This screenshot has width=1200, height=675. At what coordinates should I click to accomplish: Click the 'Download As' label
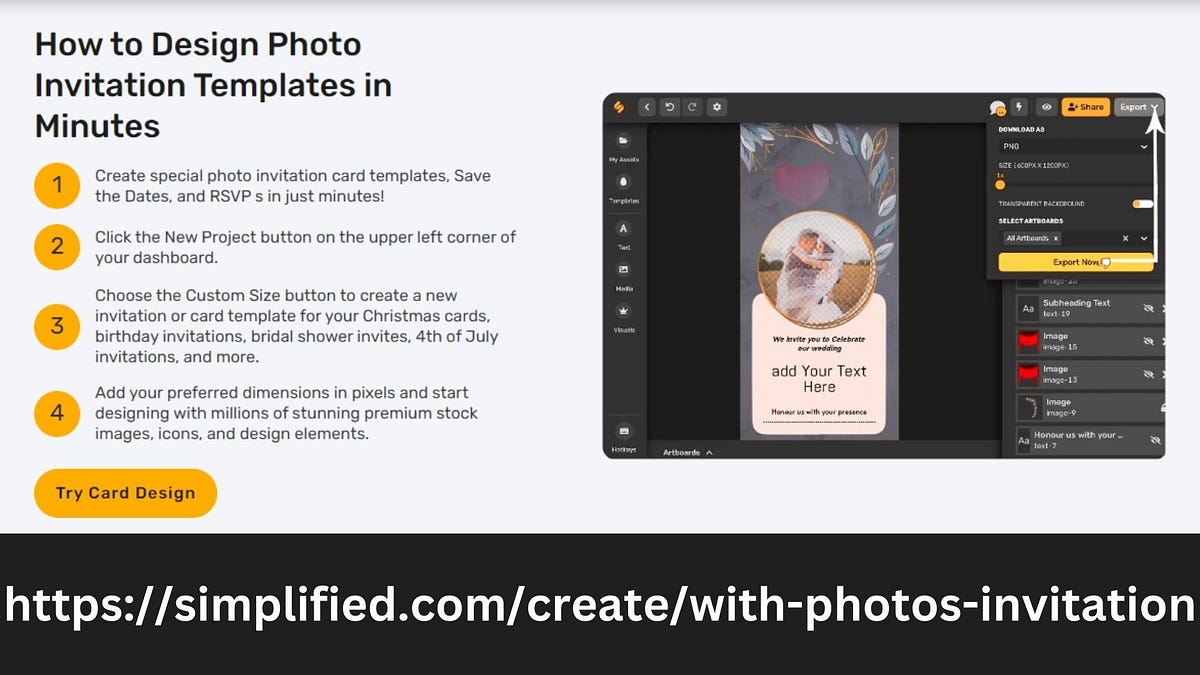tap(1021, 129)
